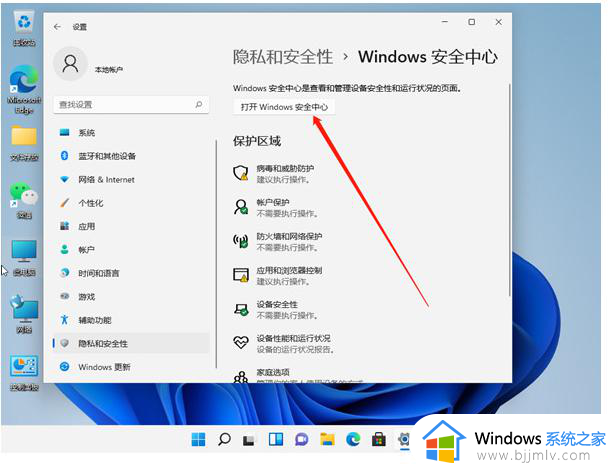Open File Explorer from the taskbar
The image size is (611, 469).
327,439
